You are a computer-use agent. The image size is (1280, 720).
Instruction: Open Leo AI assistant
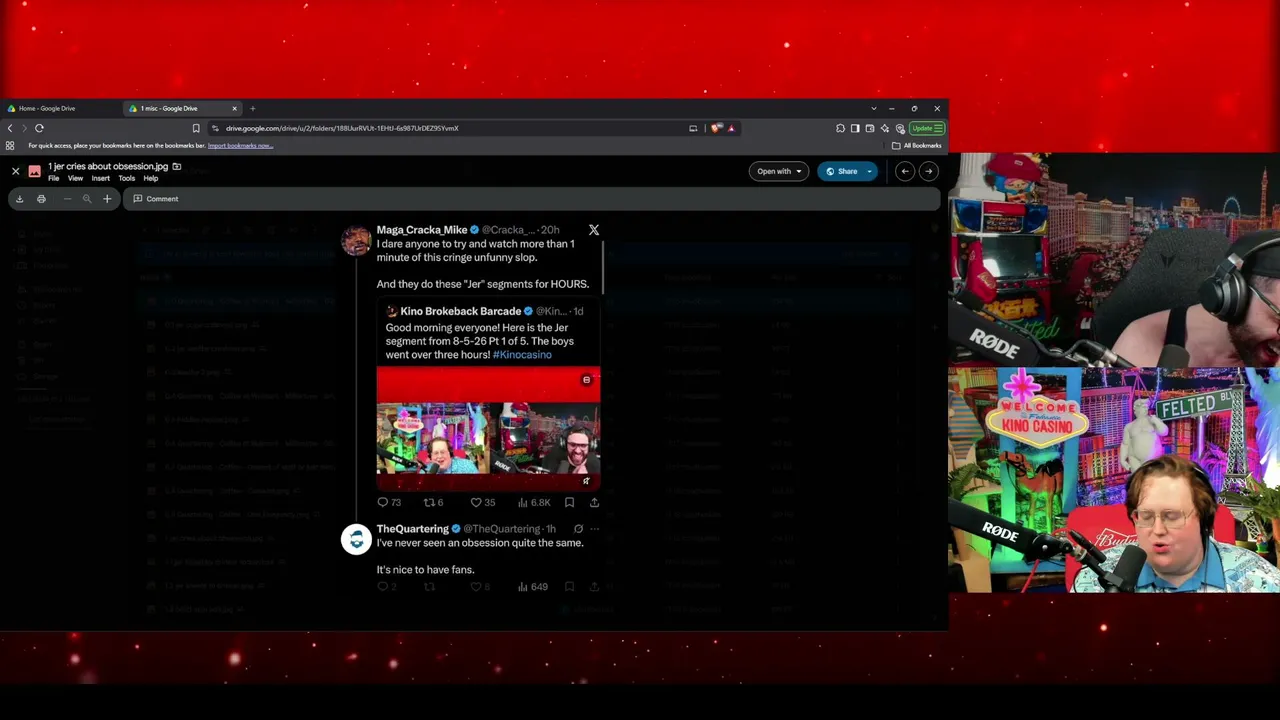coord(885,128)
